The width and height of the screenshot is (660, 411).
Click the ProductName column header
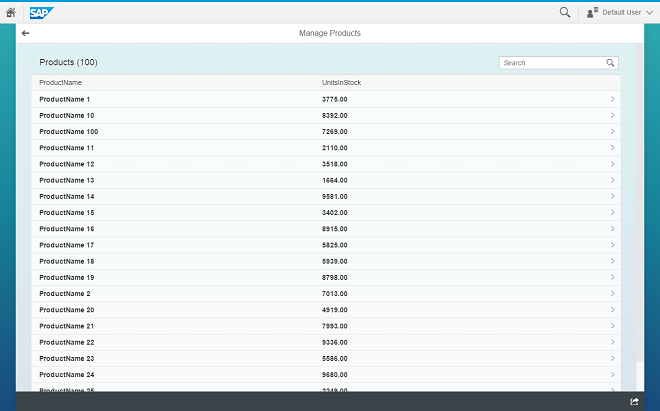point(61,83)
